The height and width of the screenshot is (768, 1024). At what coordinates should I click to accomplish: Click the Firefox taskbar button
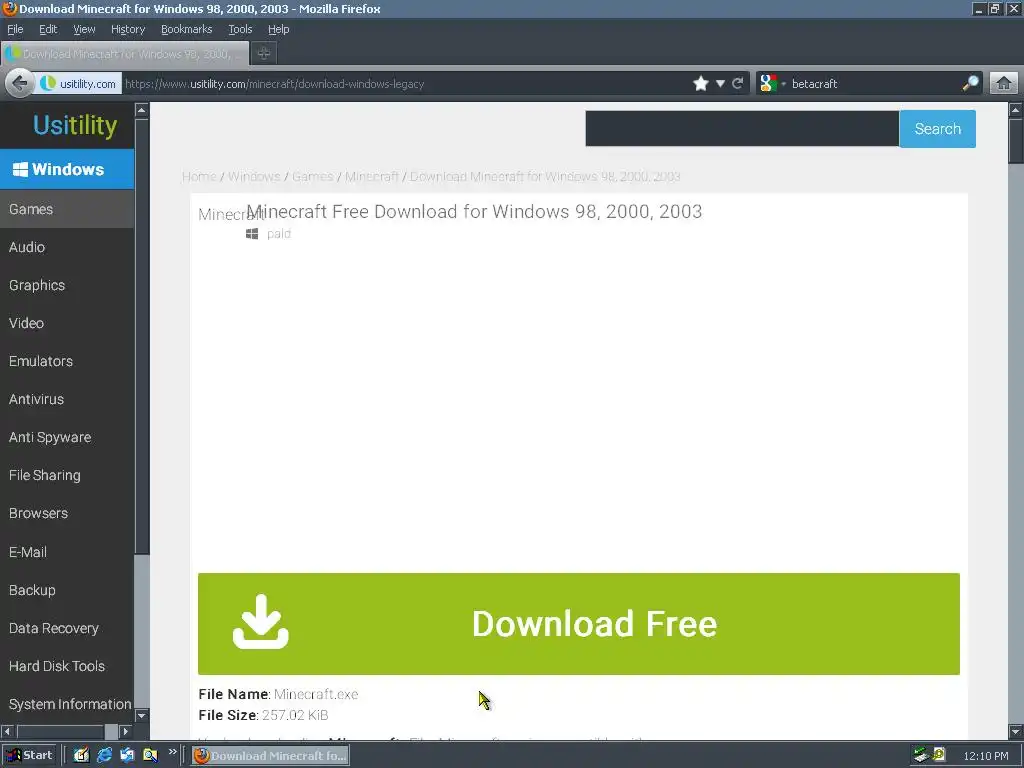click(270, 756)
